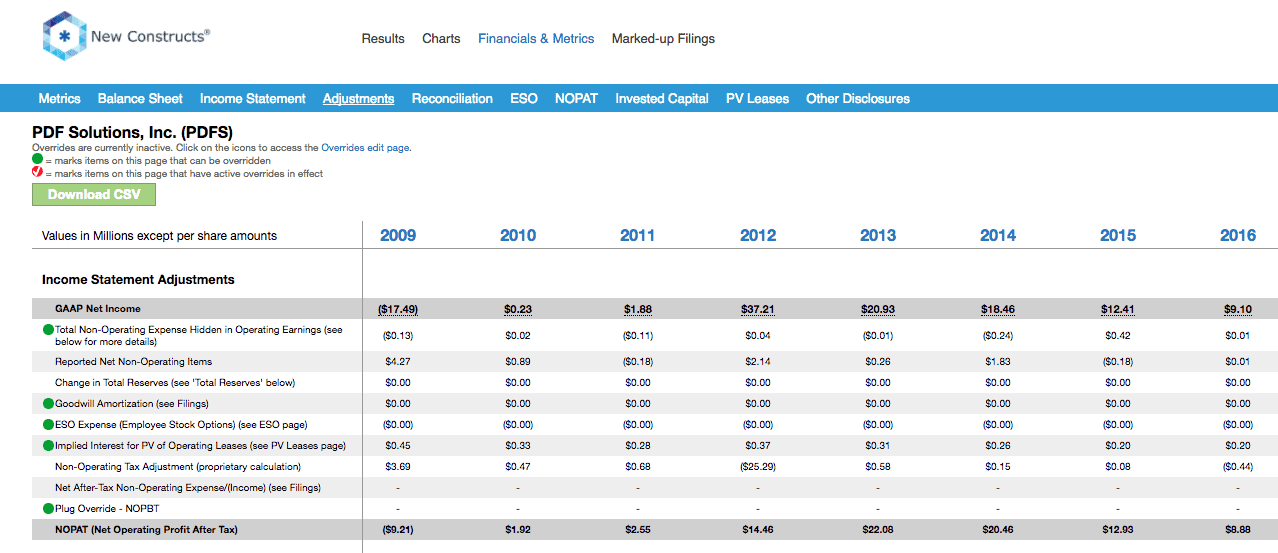This screenshot has height=553, width=1278.
Task: Click the GAAP Net Income row label
Action: tap(98, 309)
